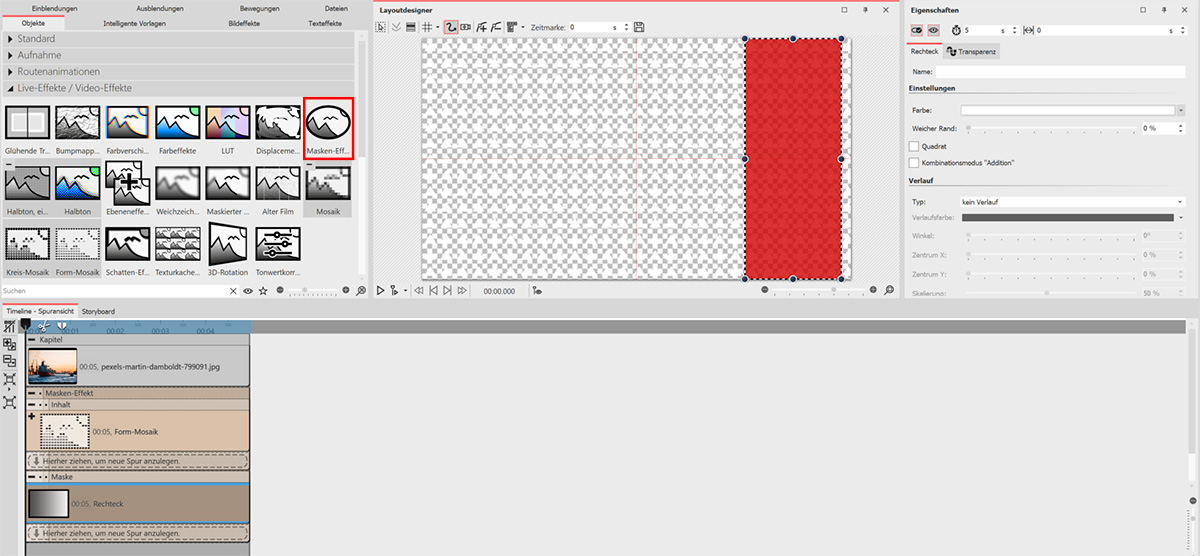The image size is (1200, 556).
Task: Toggle the grid display in Layoutdesigner toolbar
Action: coord(426,27)
